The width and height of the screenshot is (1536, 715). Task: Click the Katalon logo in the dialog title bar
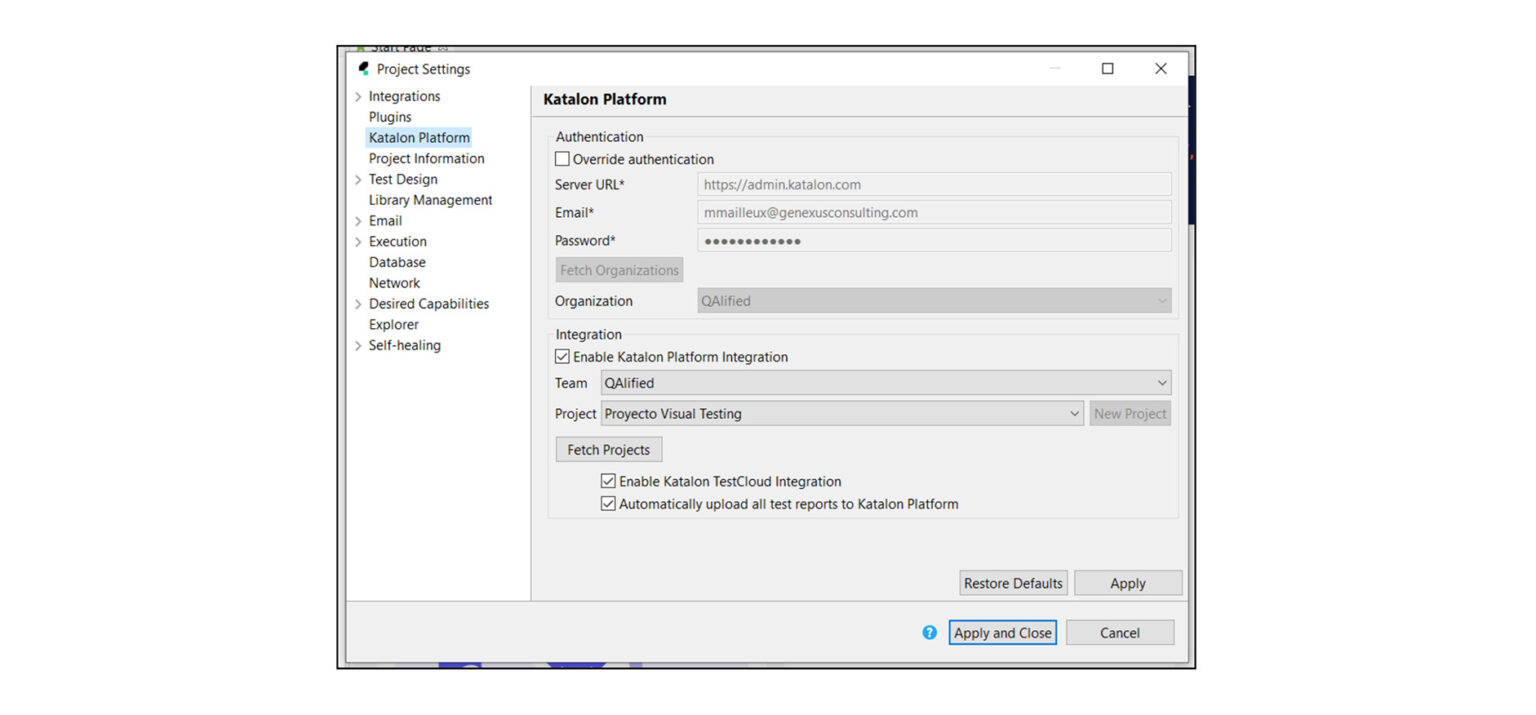click(x=364, y=68)
